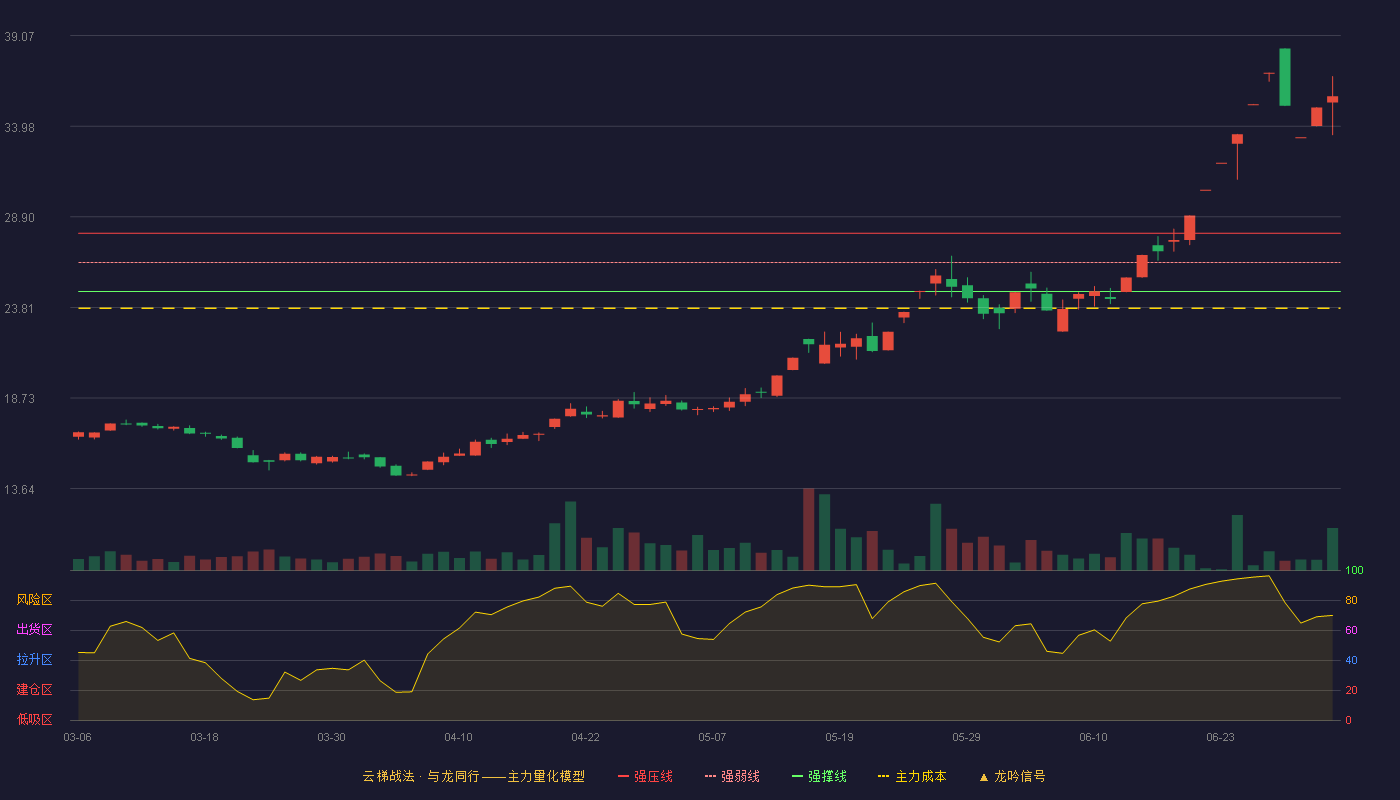Toggle the 强压线 legend item
The width and height of the screenshot is (1400, 800).
(645, 776)
